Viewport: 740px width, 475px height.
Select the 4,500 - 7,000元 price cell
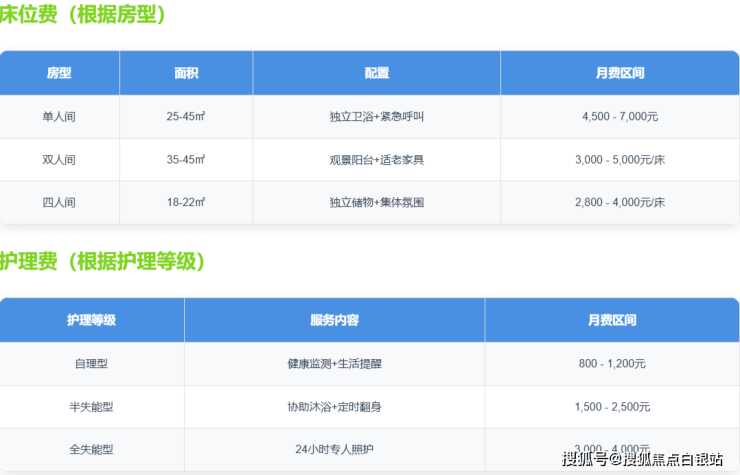pyautogui.click(x=619, y=117)
